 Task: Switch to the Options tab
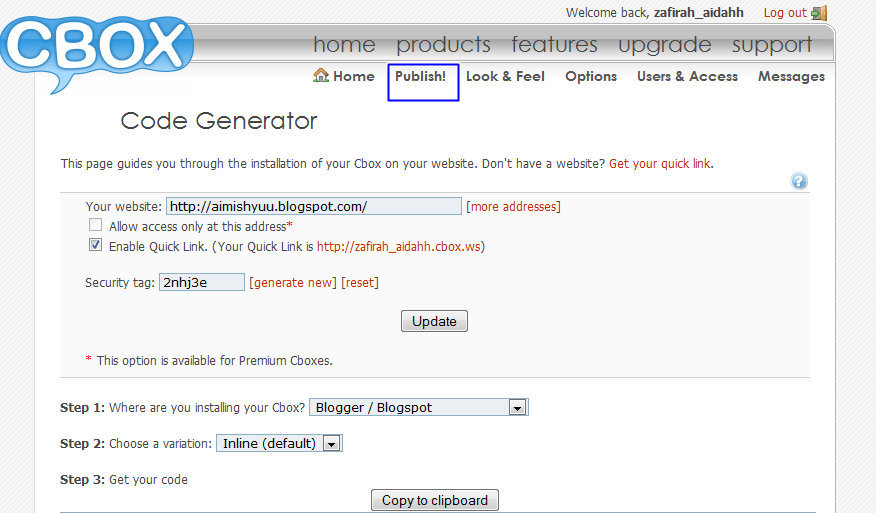(x=591, y=76)
